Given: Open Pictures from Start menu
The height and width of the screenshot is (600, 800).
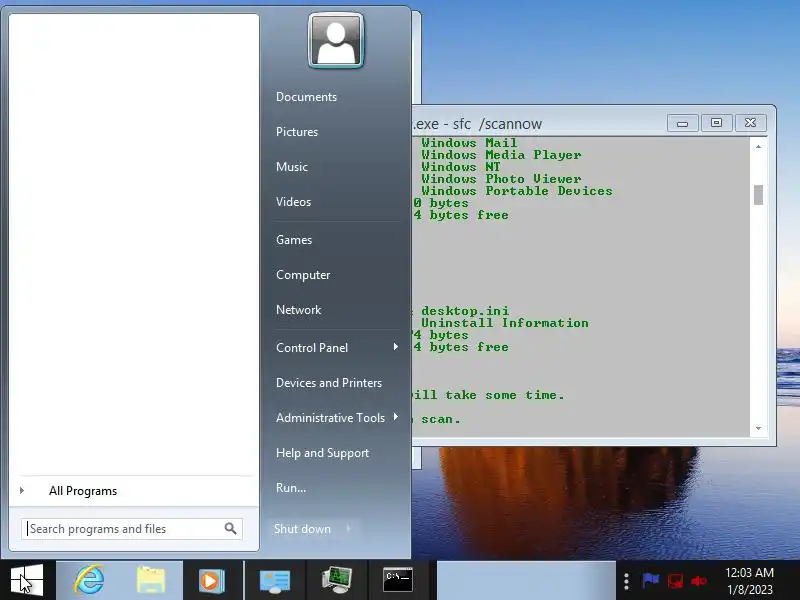Looking at the screenshot, I should (297, 132).
